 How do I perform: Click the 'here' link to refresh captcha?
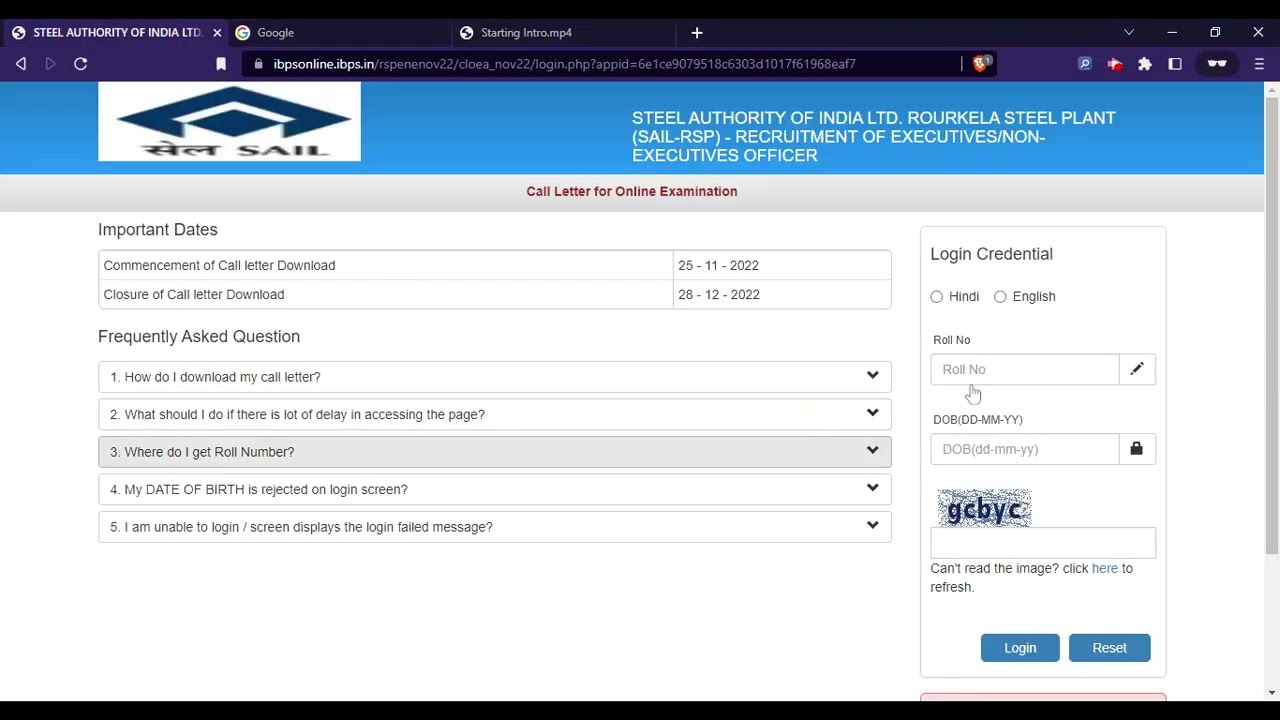[1105, 568]
